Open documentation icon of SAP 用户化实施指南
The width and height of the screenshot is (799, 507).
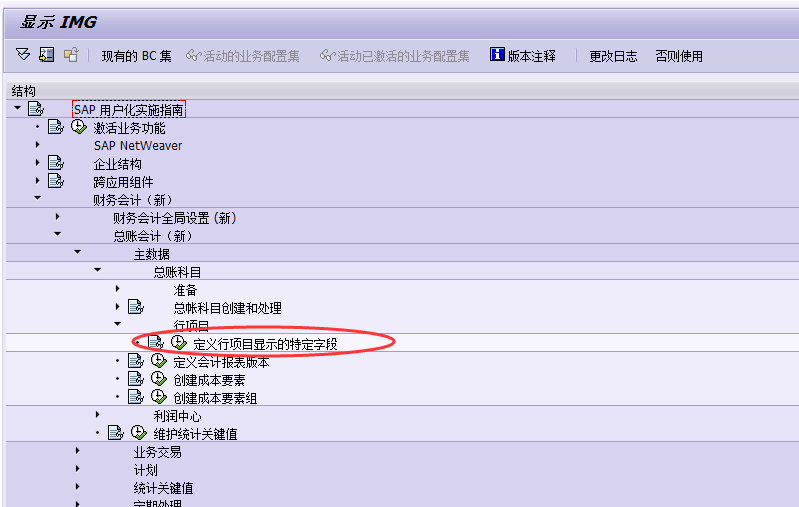pos(36,109)
